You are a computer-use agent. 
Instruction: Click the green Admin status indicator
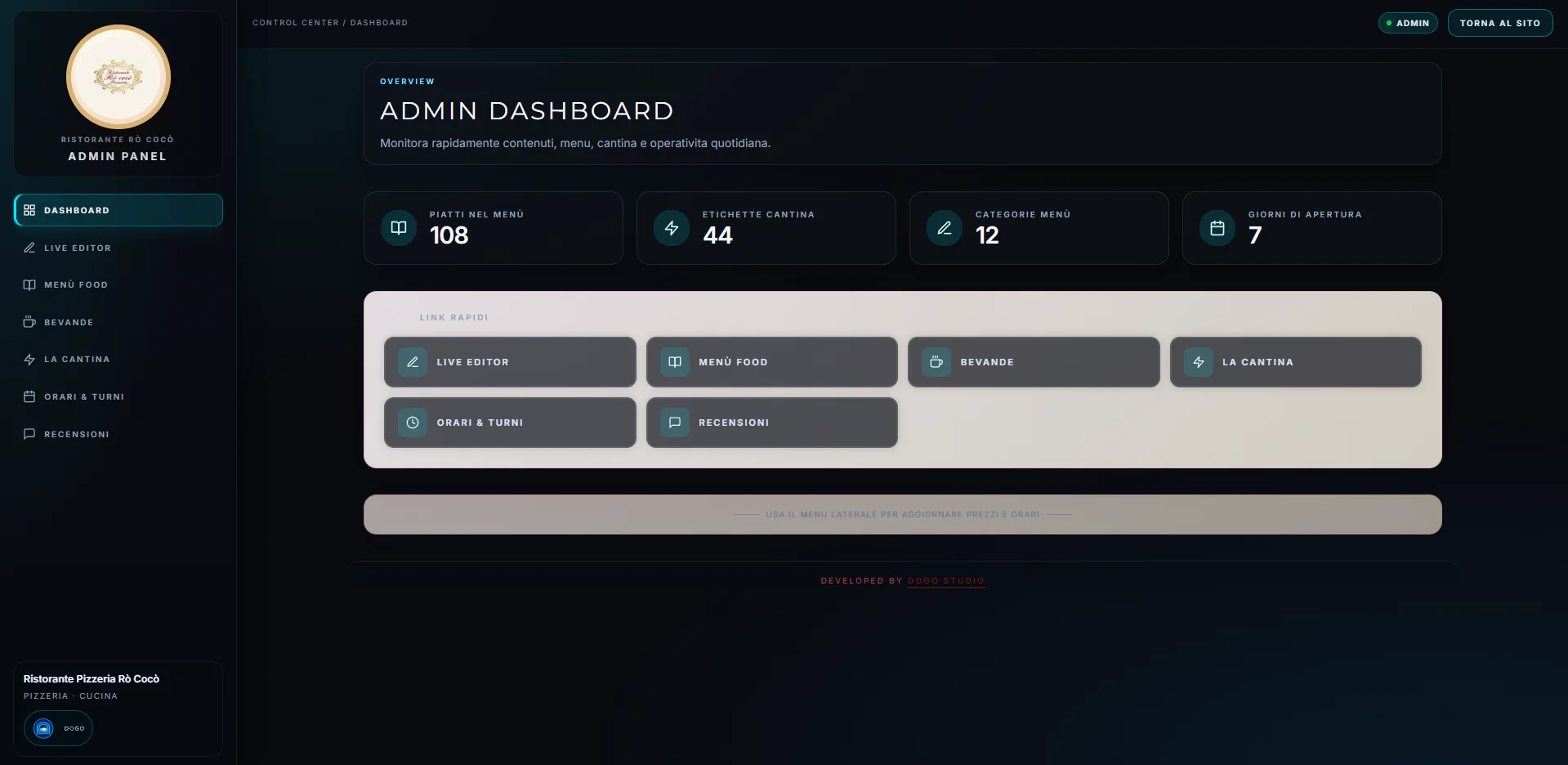[x=1388, y=23]
